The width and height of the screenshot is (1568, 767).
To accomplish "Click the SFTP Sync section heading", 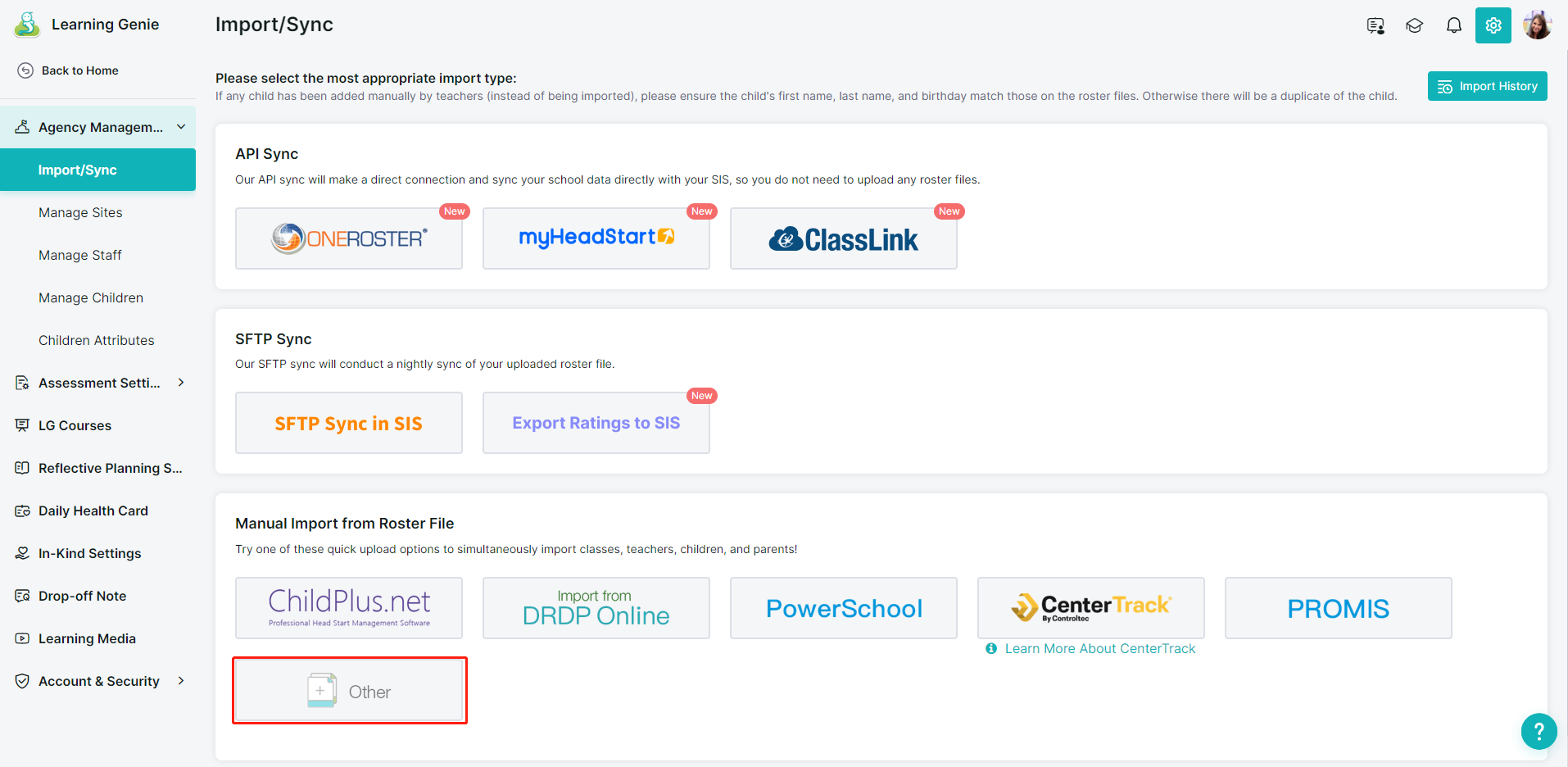I will coord(274,339).
